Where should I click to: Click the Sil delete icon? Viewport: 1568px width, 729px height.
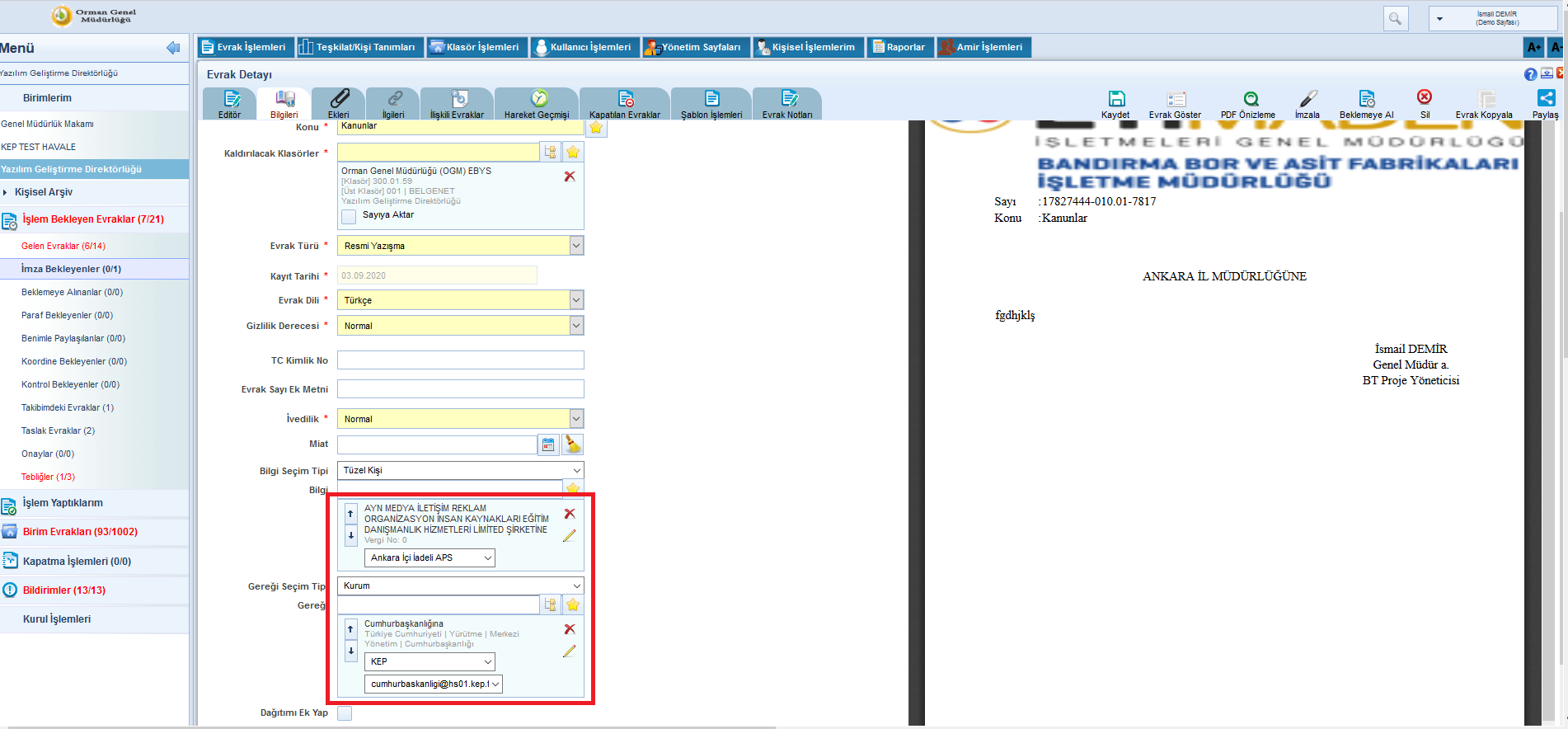point(1424,97)
